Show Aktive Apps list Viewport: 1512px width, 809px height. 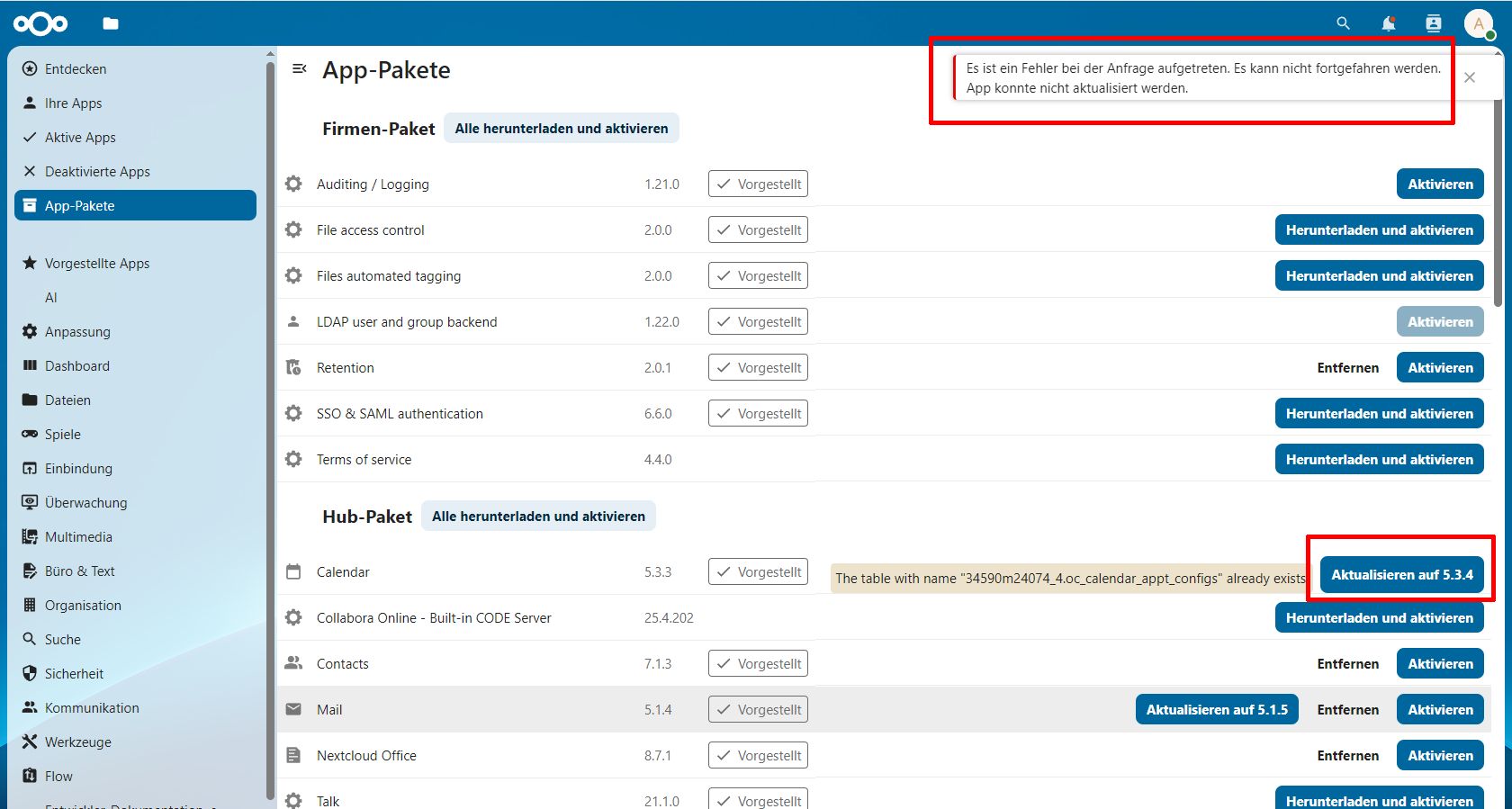click(135, 137)
